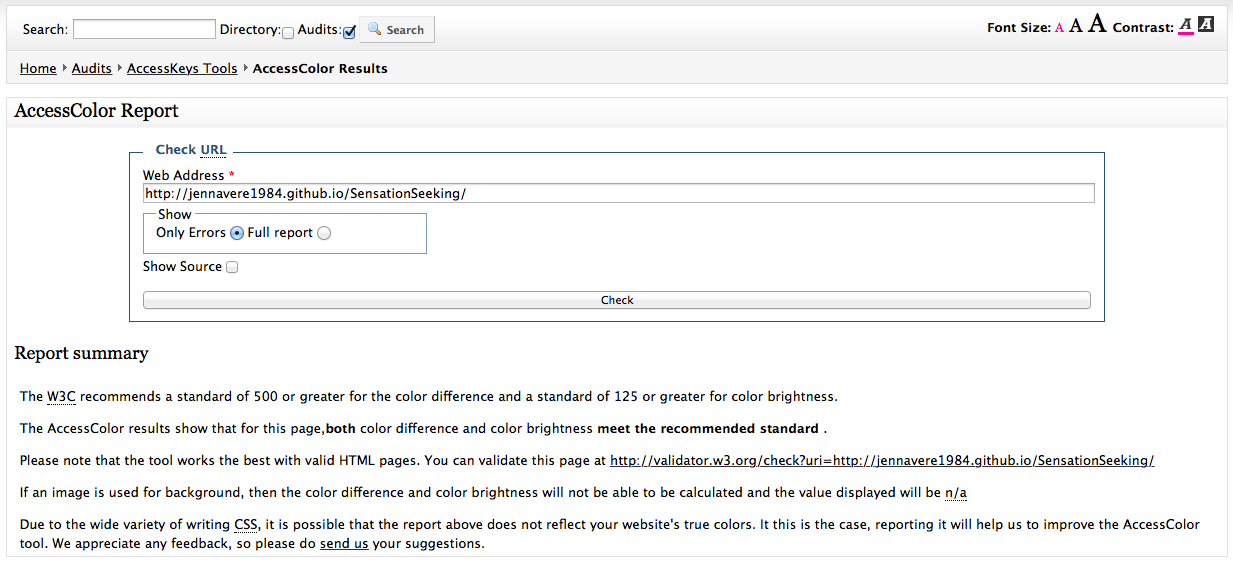Tick the Directory search checkbox

[288, 33]
